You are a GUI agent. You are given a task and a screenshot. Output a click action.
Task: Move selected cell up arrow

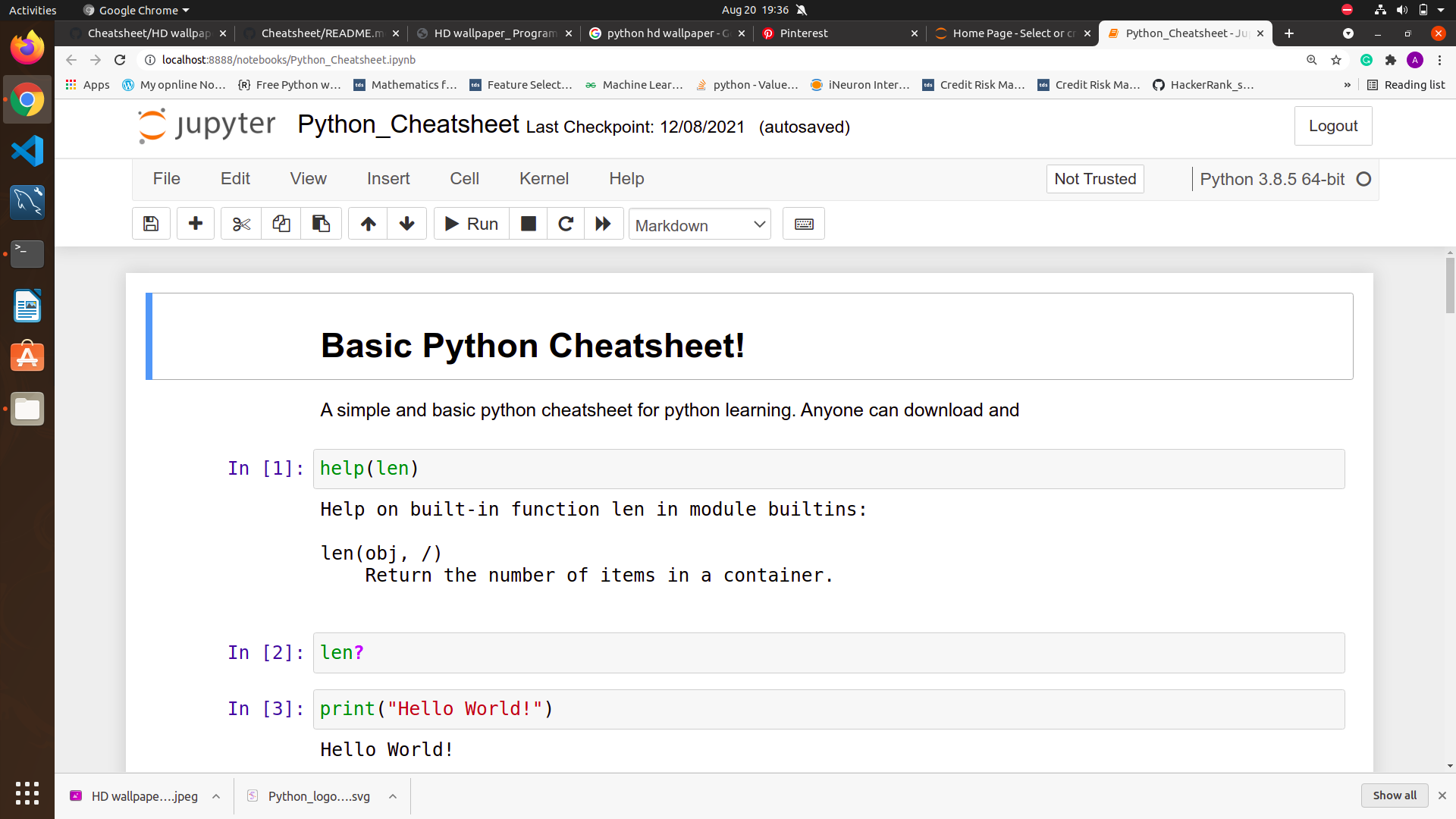(368, 224)
